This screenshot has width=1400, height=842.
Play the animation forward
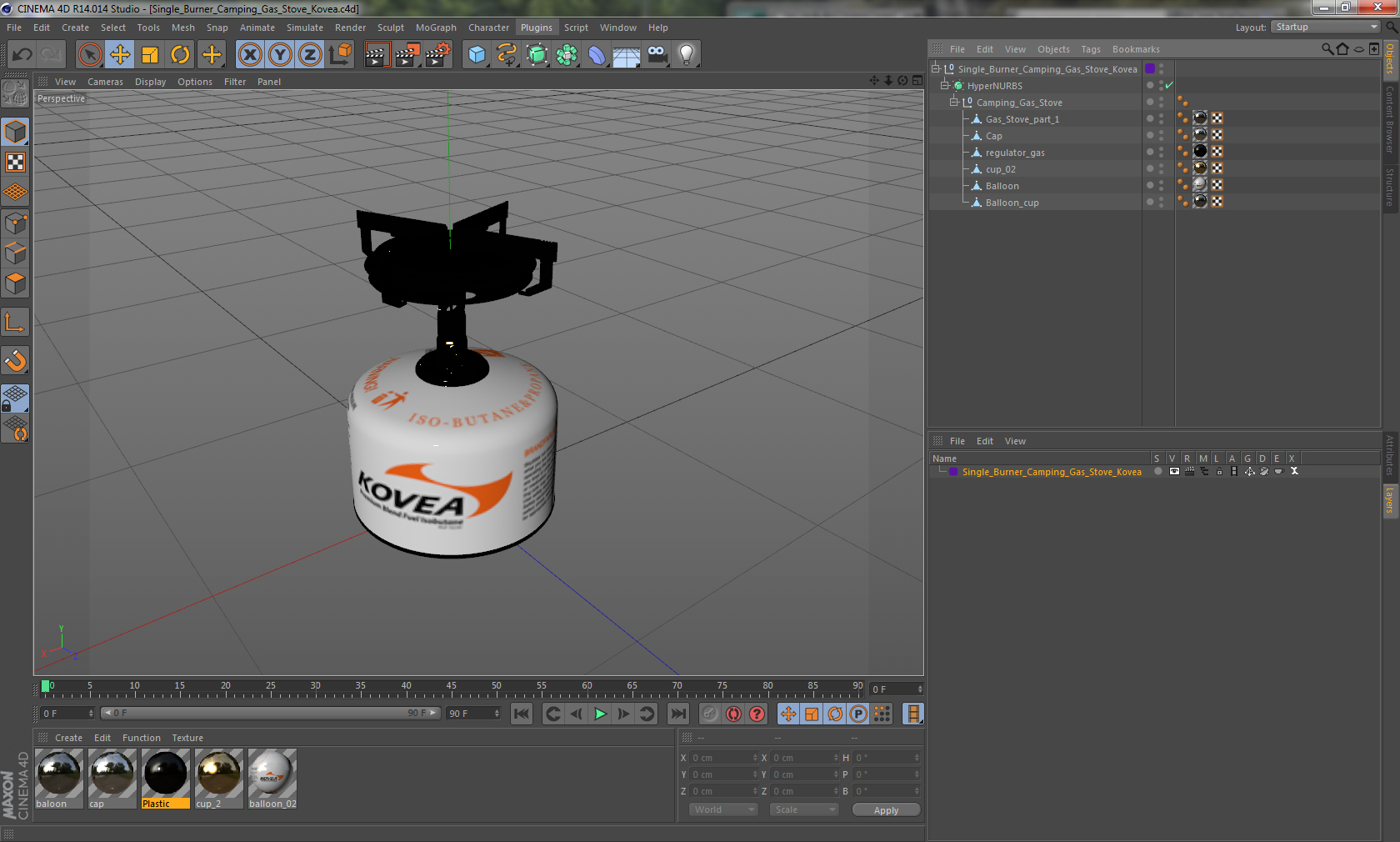point(600,714)
